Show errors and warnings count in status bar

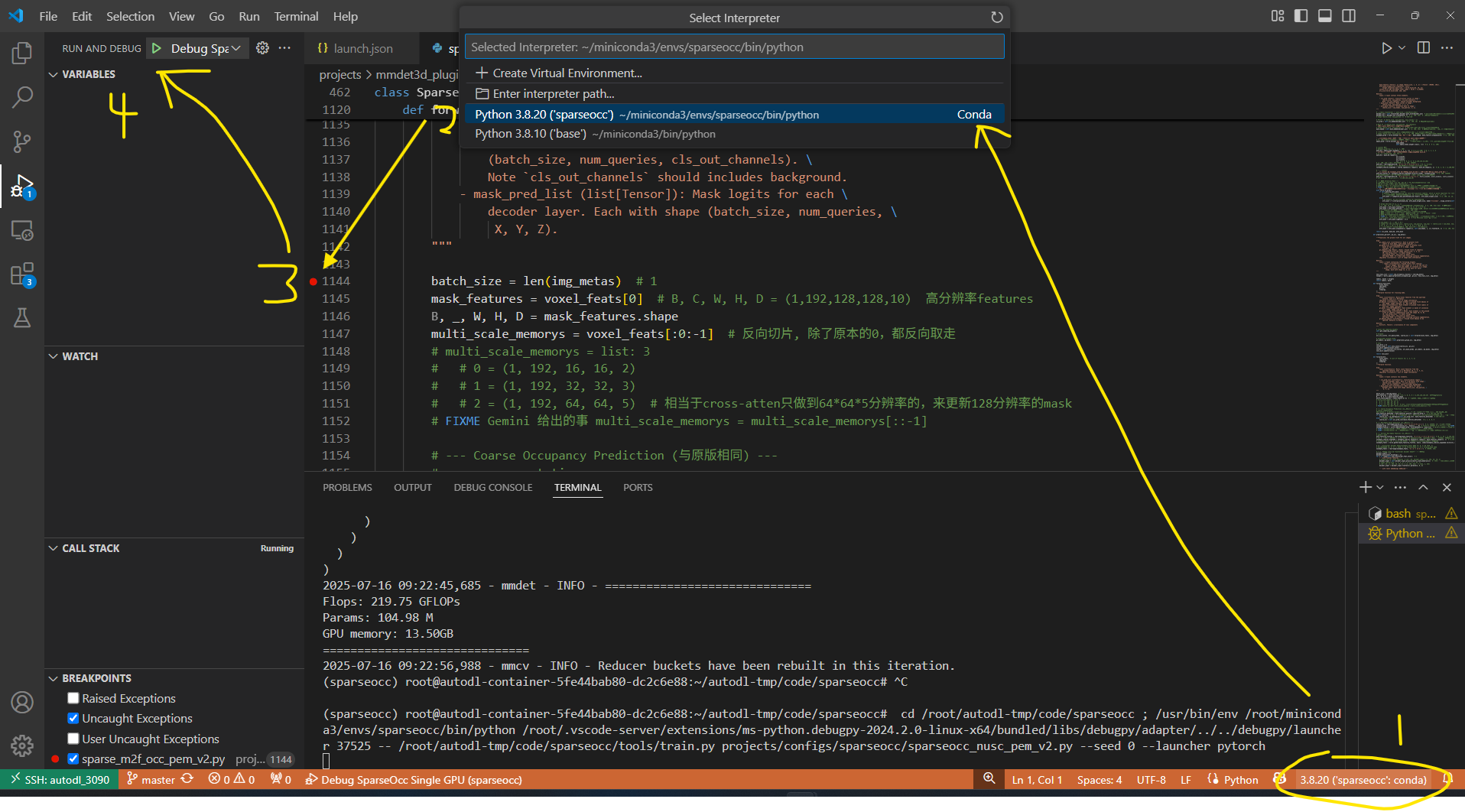[x=232, y=779]
